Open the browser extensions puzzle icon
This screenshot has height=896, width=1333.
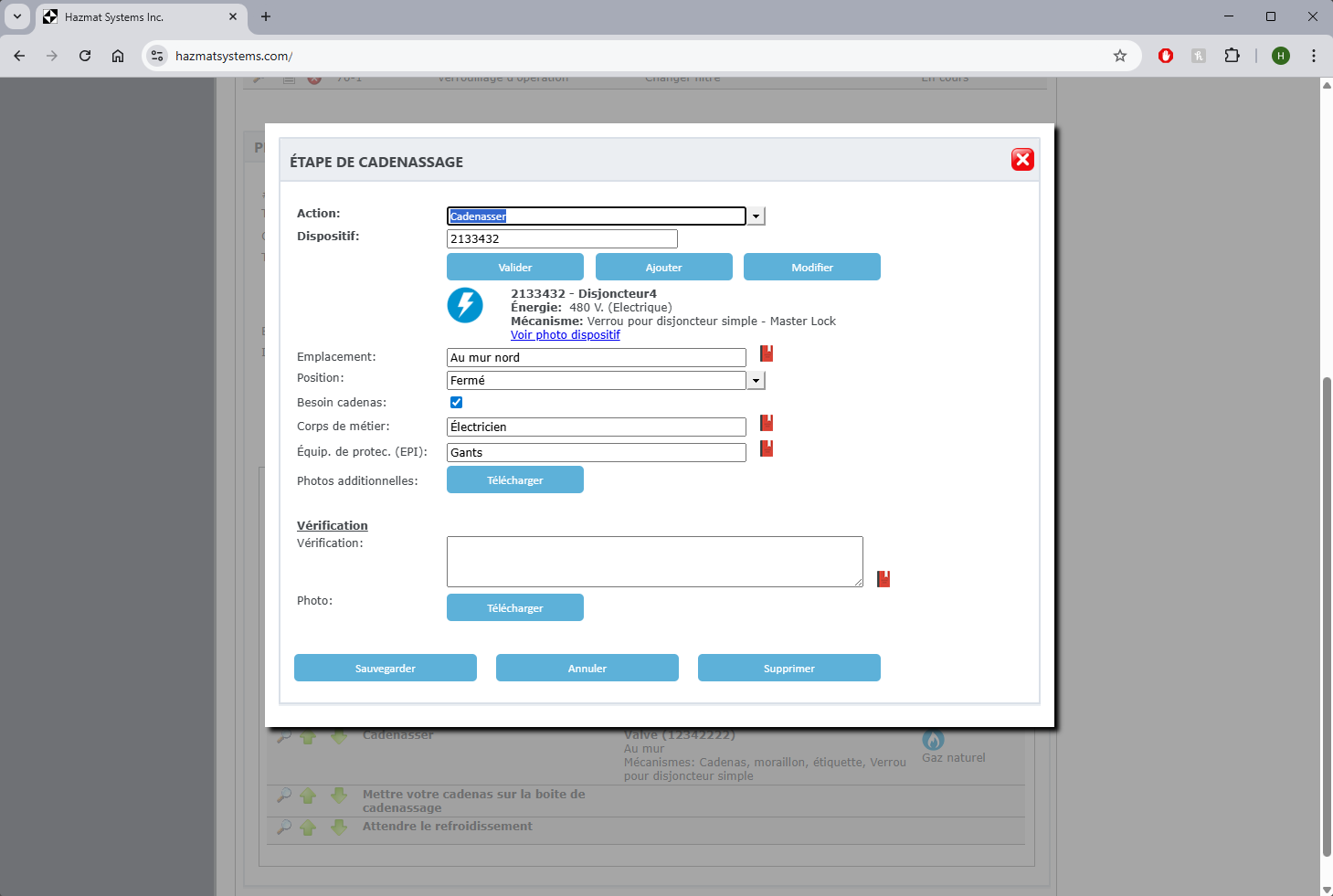pos(1232,56)
